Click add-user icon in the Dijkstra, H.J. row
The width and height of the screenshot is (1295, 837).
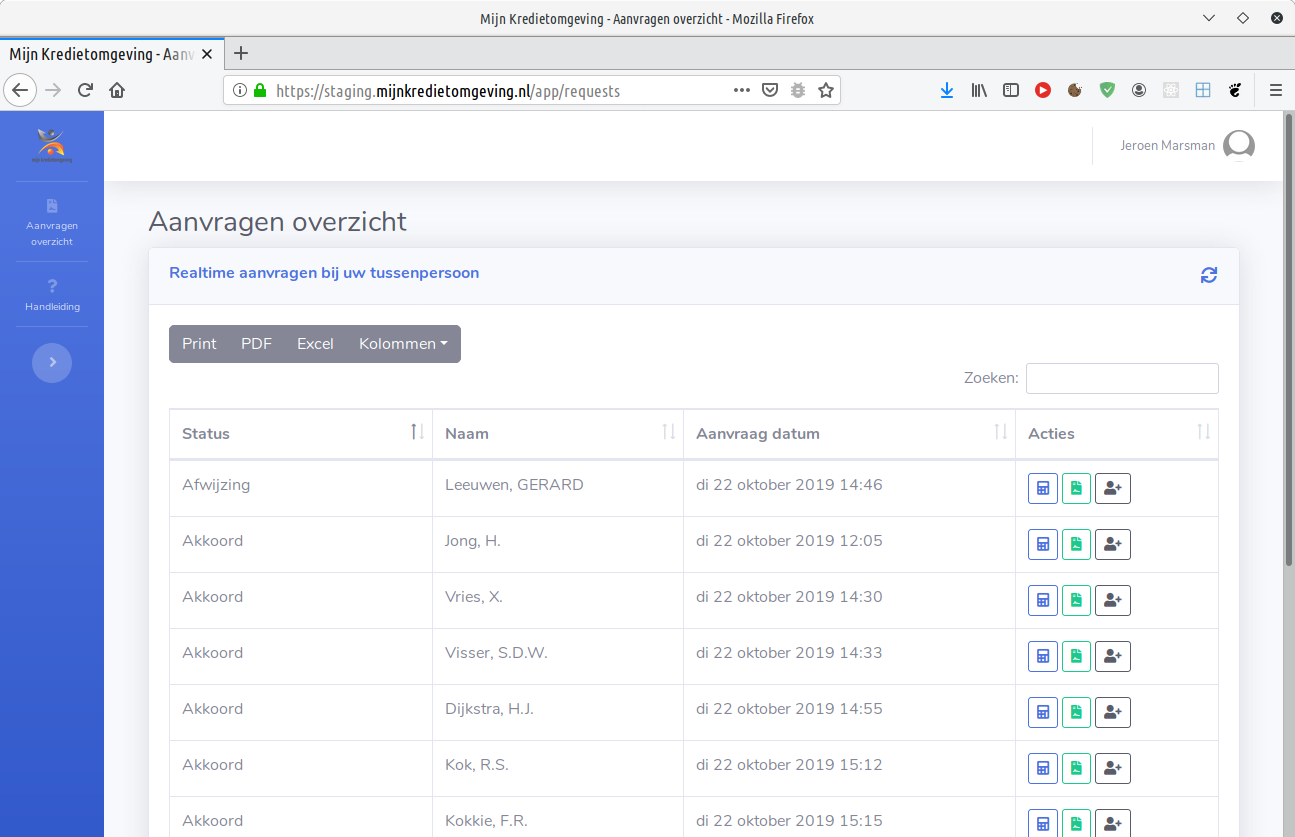1112,713
